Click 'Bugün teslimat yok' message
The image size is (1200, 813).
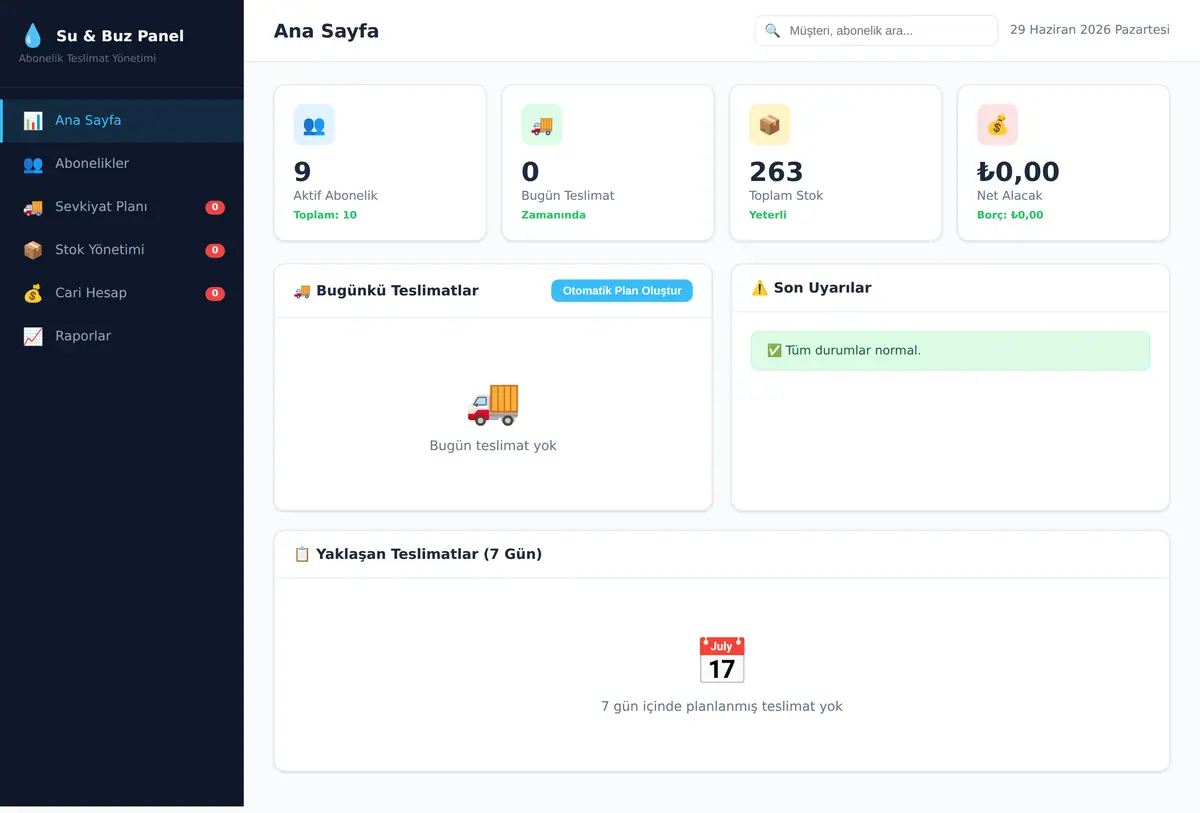(493, 446)
